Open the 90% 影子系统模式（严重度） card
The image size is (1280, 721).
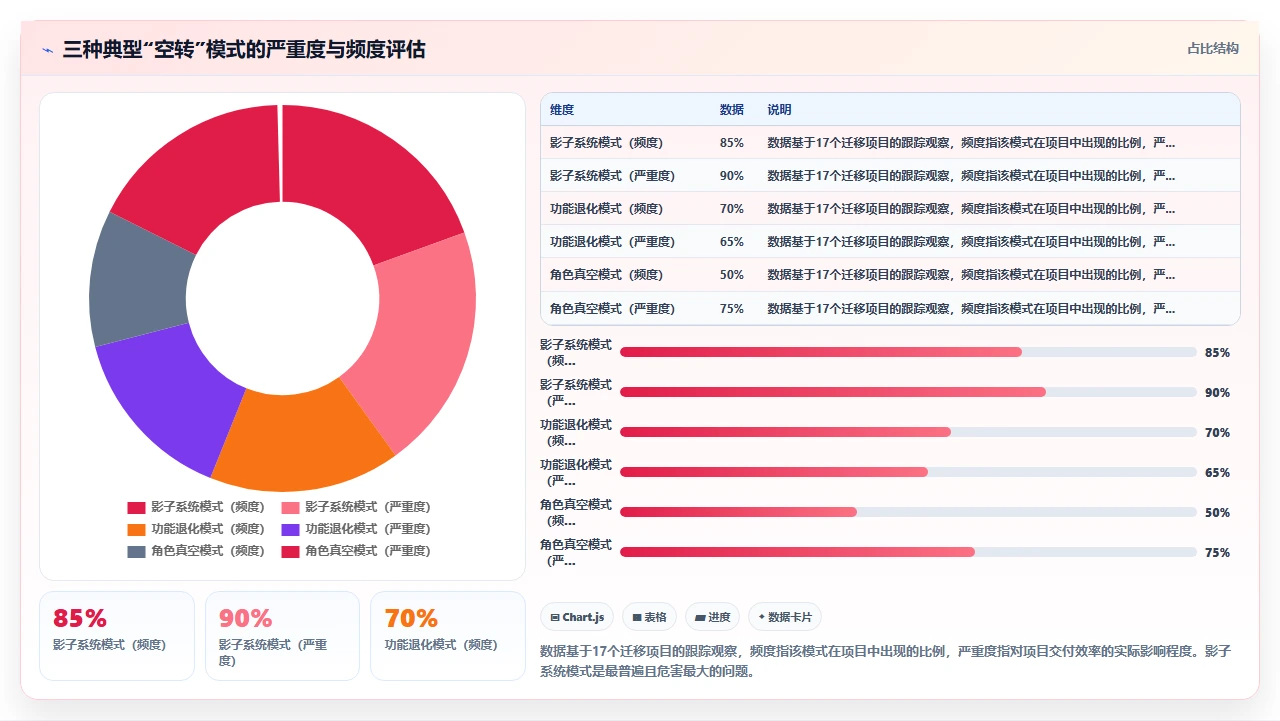[x=282, y=636]
